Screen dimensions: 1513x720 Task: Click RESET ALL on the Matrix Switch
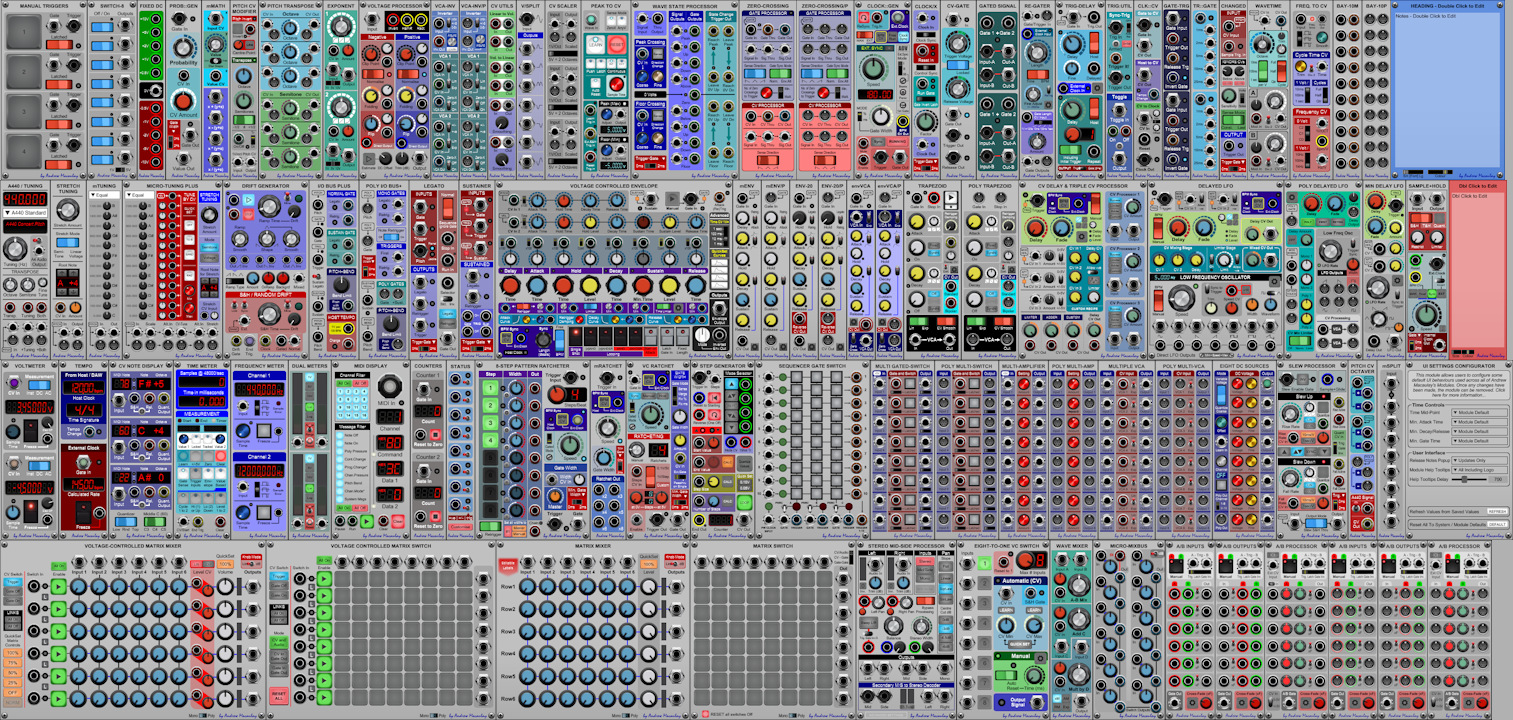tap(705, 712)
